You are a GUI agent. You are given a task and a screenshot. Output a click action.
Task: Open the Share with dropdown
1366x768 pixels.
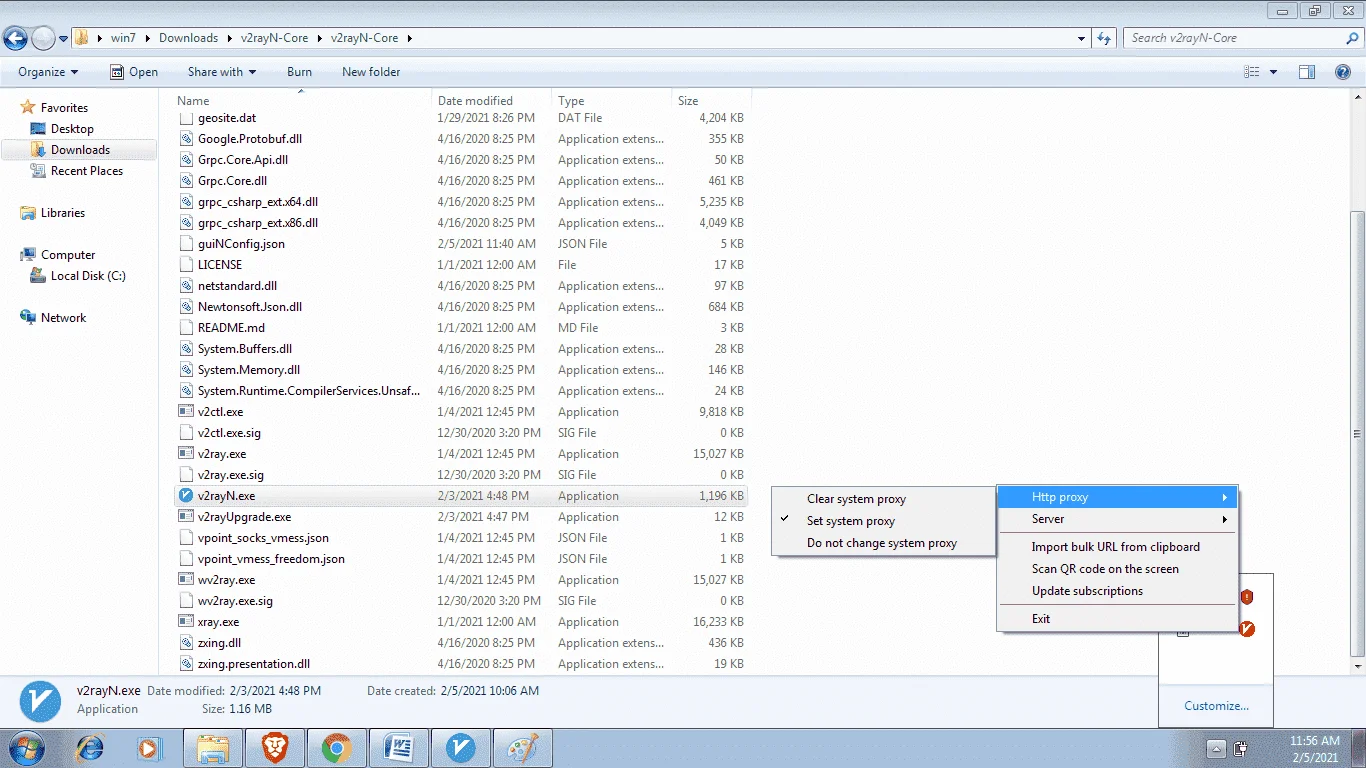pyautogui.click(x=222, y=72)
